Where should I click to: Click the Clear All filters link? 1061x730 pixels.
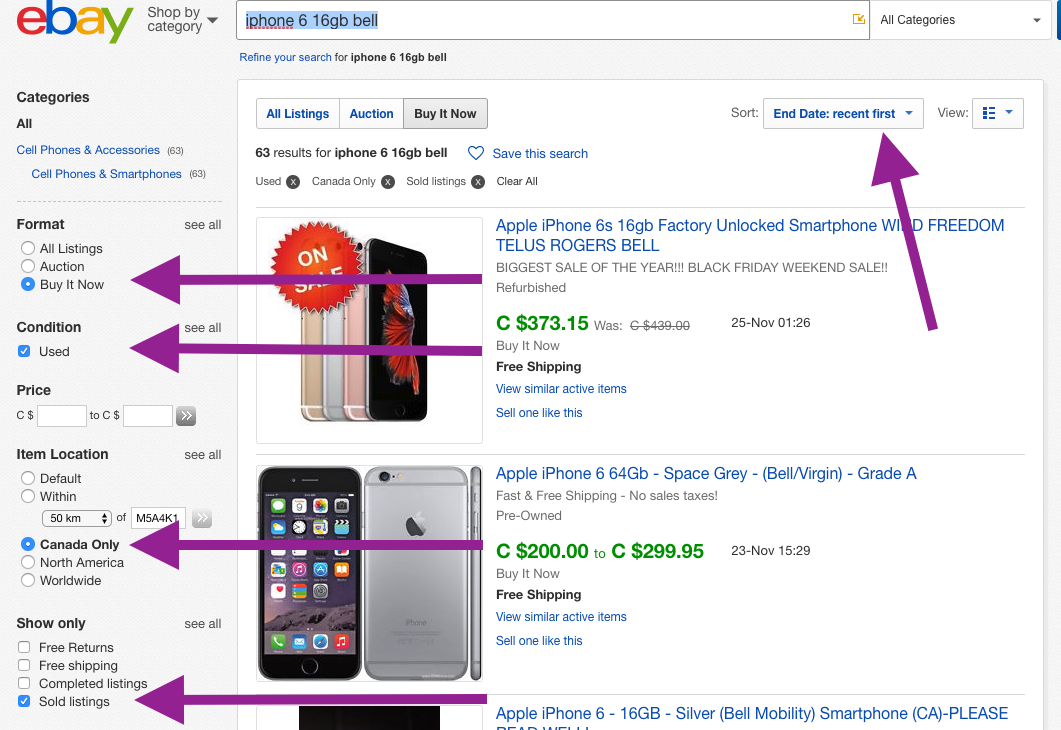pyautogui.click(x=517, y=181)
